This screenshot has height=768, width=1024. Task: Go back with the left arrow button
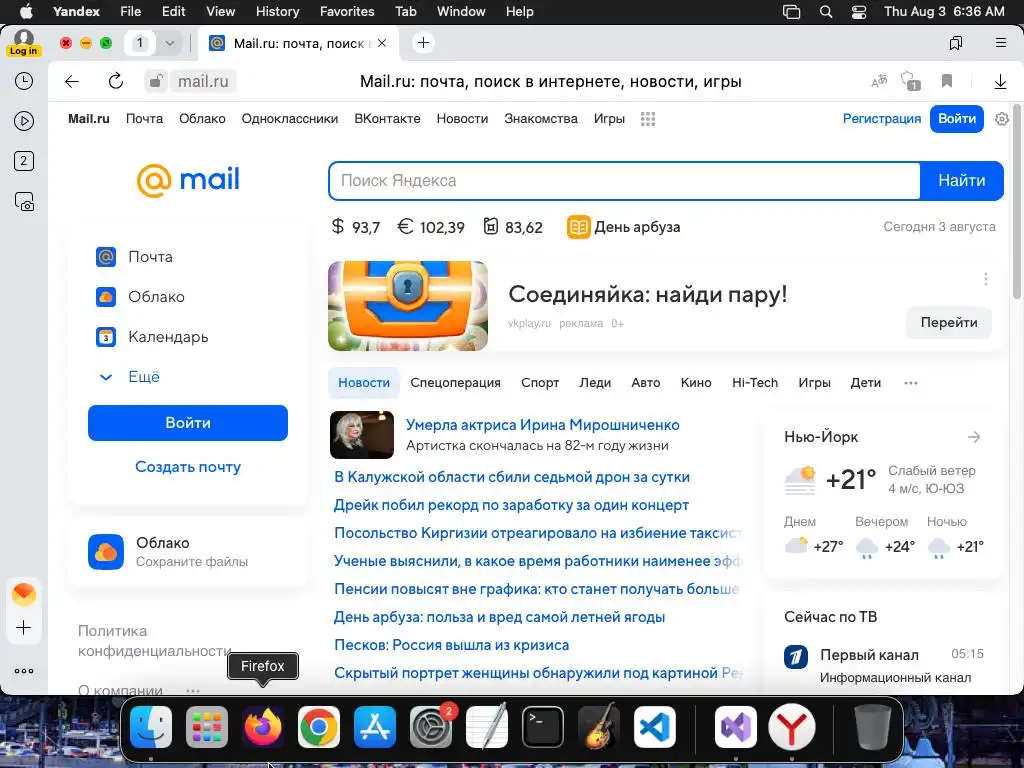point(72,82)
